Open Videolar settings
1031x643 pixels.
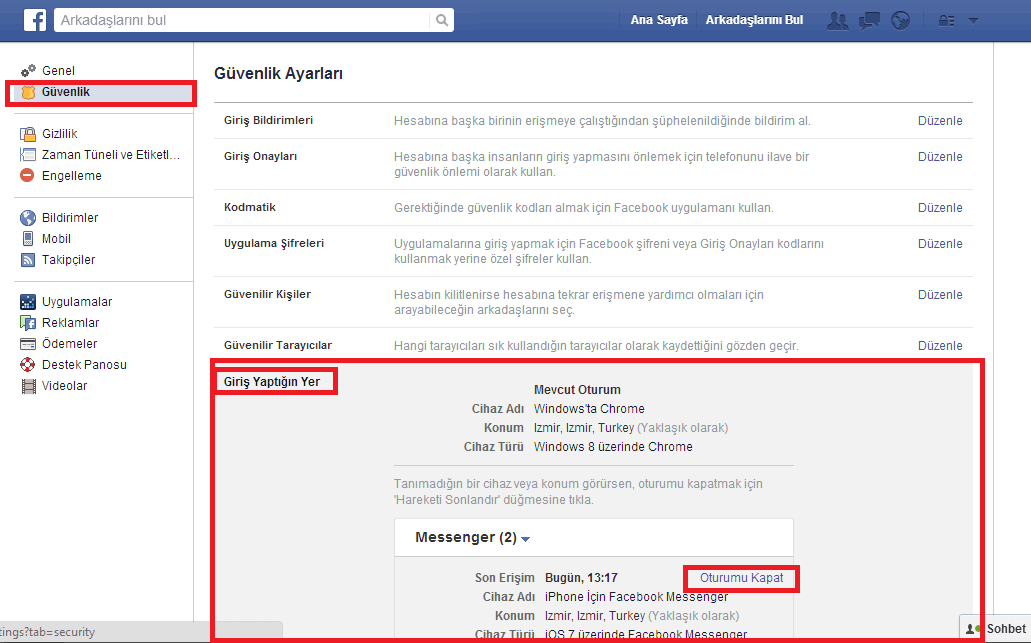tap(64, 386)
